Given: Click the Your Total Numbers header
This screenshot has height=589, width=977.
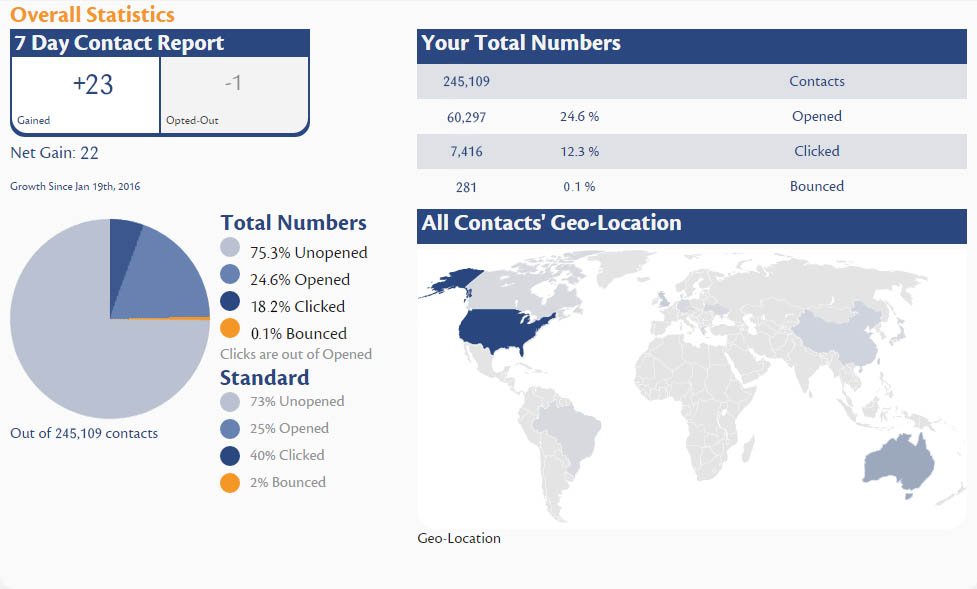Looking at the screenshot, I should [x=692, y=46].
